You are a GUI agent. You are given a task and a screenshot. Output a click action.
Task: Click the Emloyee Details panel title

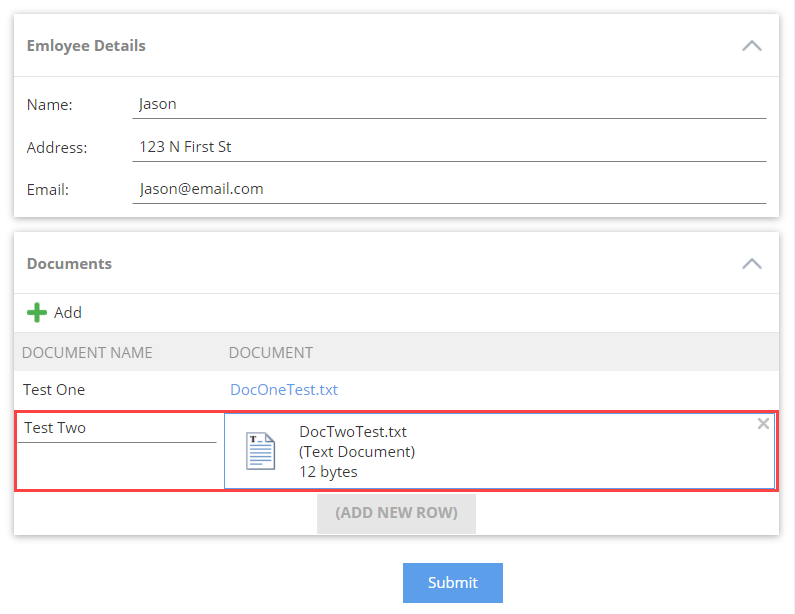tap(86, 46)
